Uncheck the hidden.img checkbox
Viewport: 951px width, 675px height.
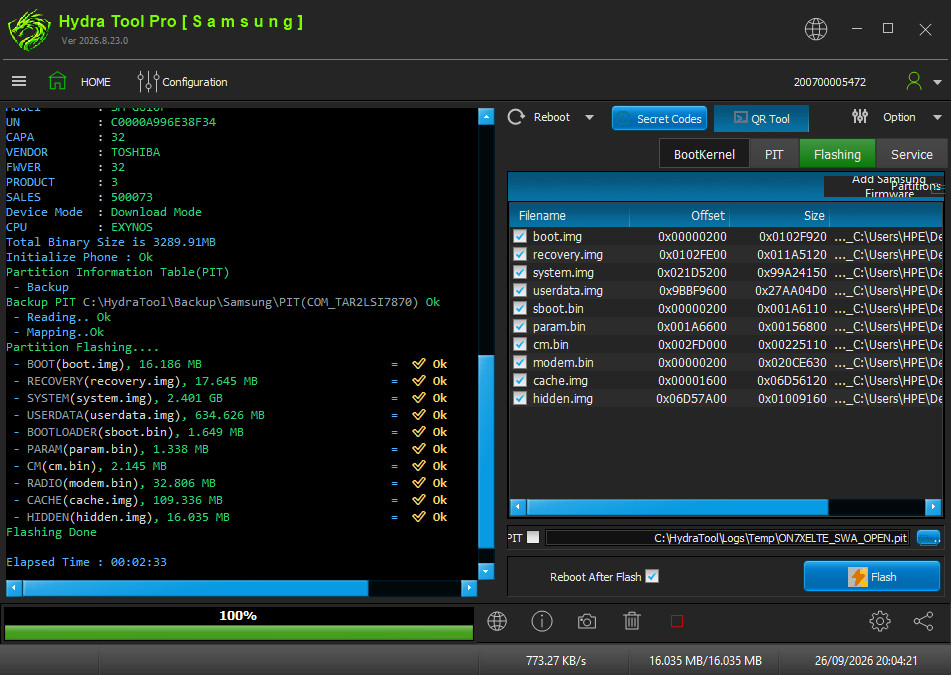pyautogui.click(x=520, y=398)
